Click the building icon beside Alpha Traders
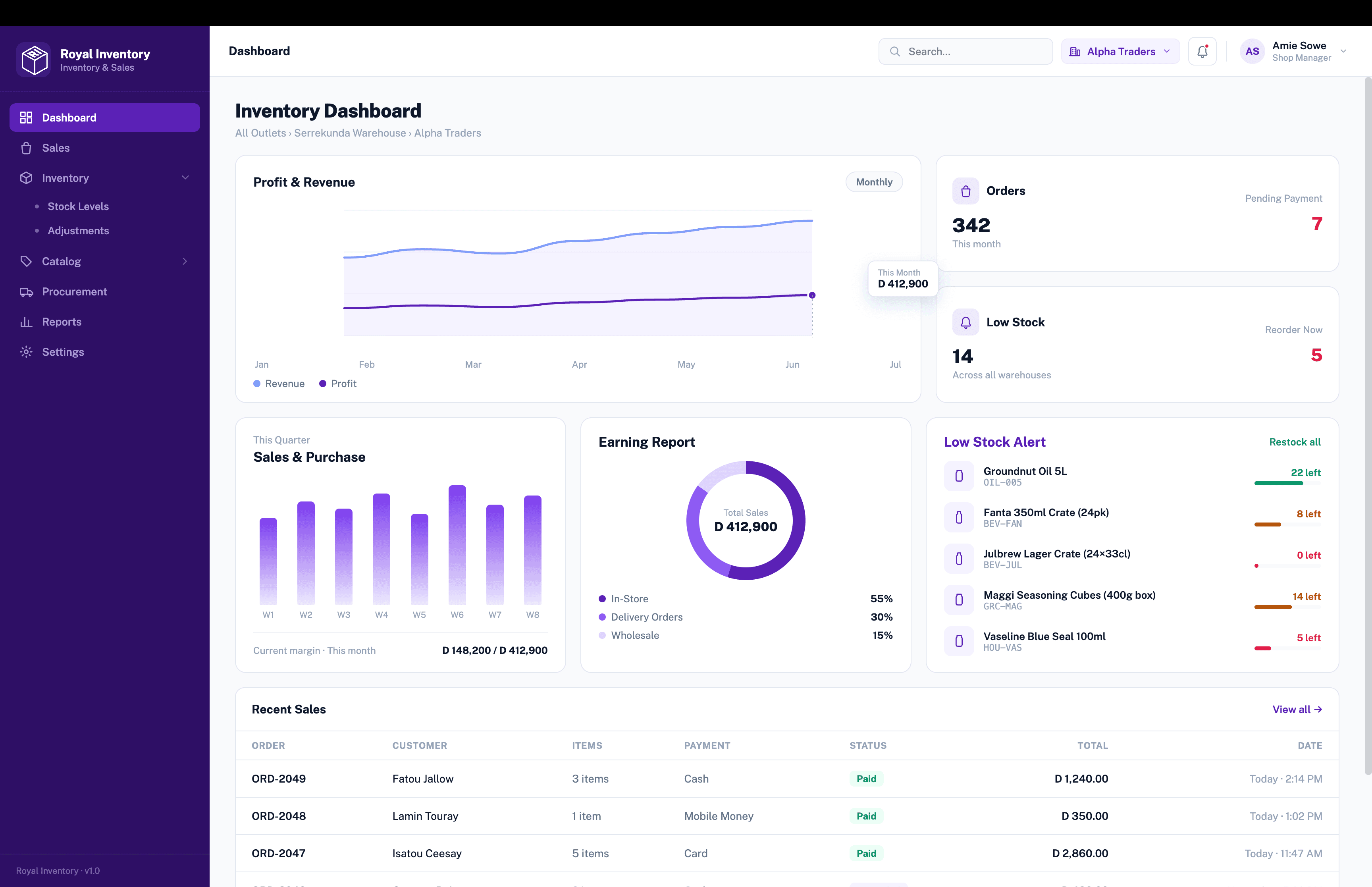This screenshot has width=1372, height=887. pyautogui.click(x=1075, y=51)
